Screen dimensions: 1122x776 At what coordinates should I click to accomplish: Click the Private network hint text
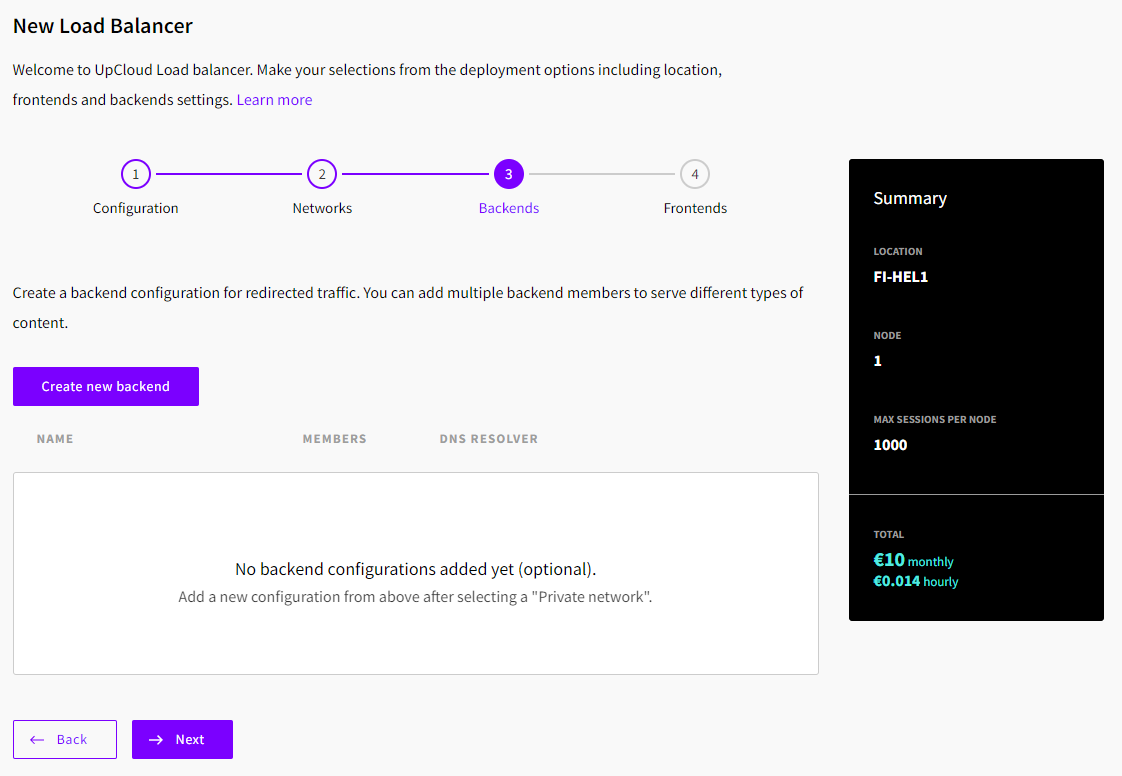(x=415, y=597)
